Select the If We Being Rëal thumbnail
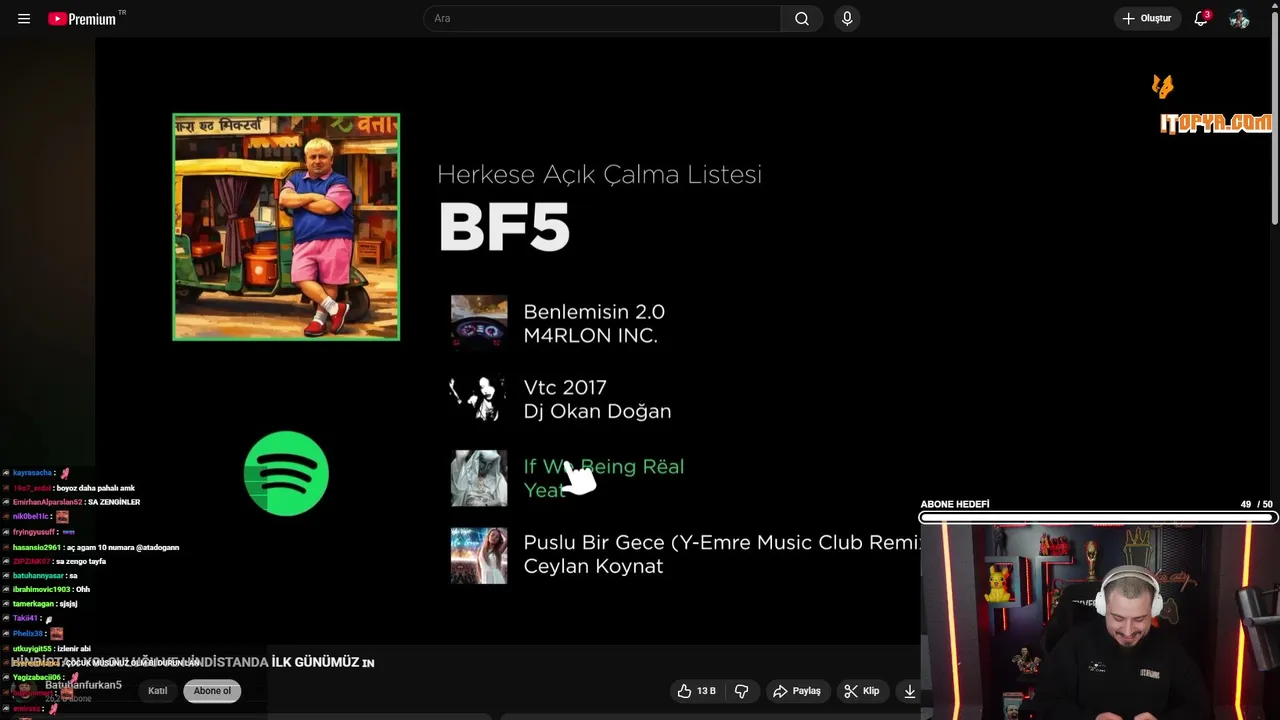The width and height of the screenshot is (1280, 720). coord(479,478)
